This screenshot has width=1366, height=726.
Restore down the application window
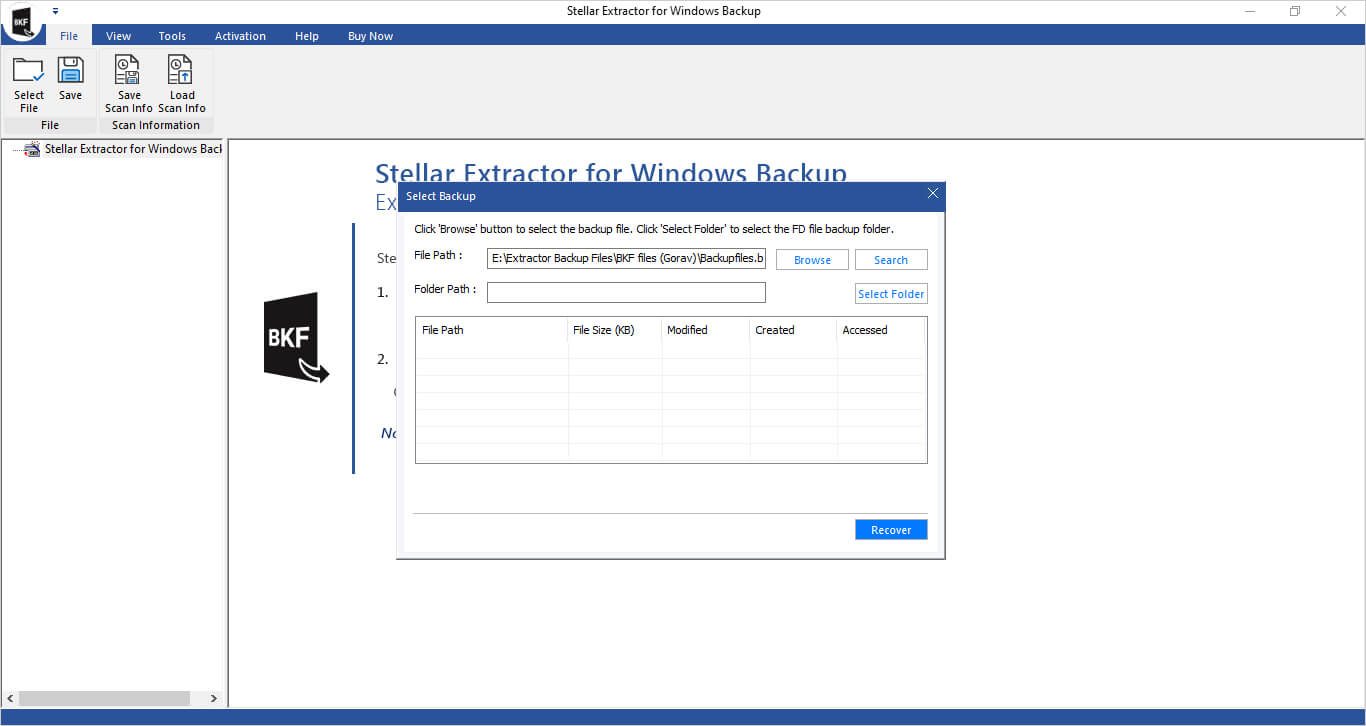coord(1295,11)
